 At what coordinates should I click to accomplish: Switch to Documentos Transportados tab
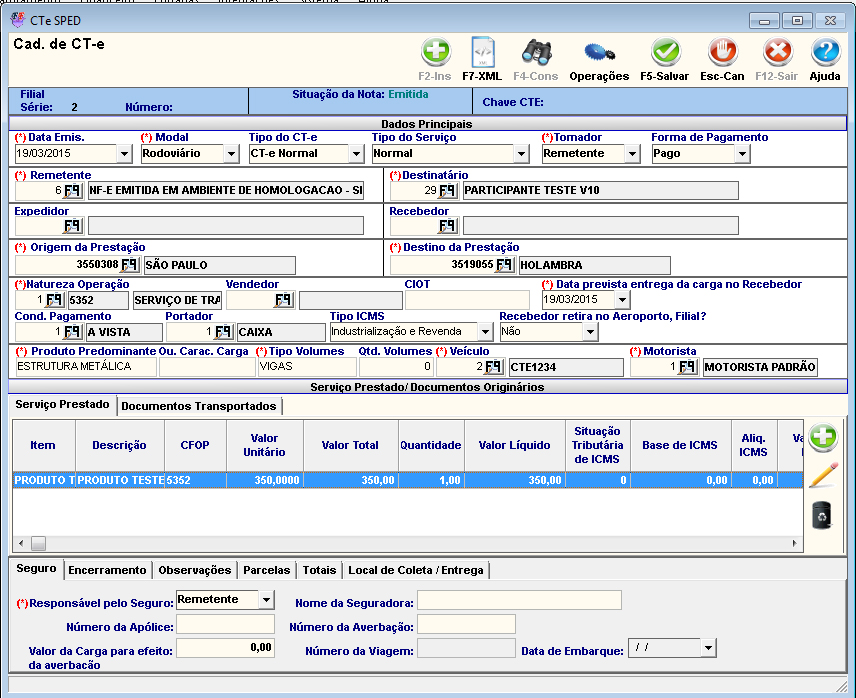[199, 406]
